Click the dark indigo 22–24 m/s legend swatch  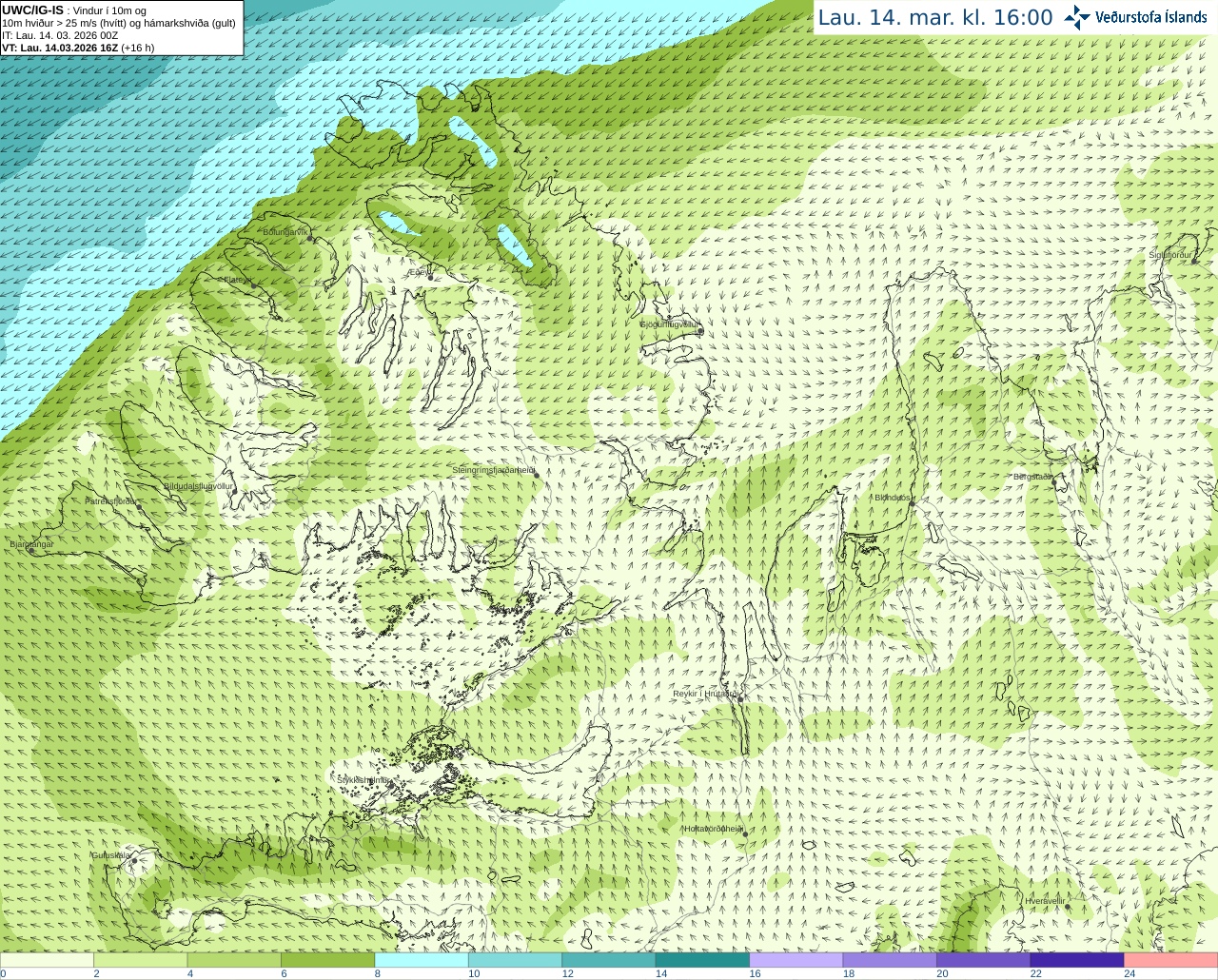1077,959
